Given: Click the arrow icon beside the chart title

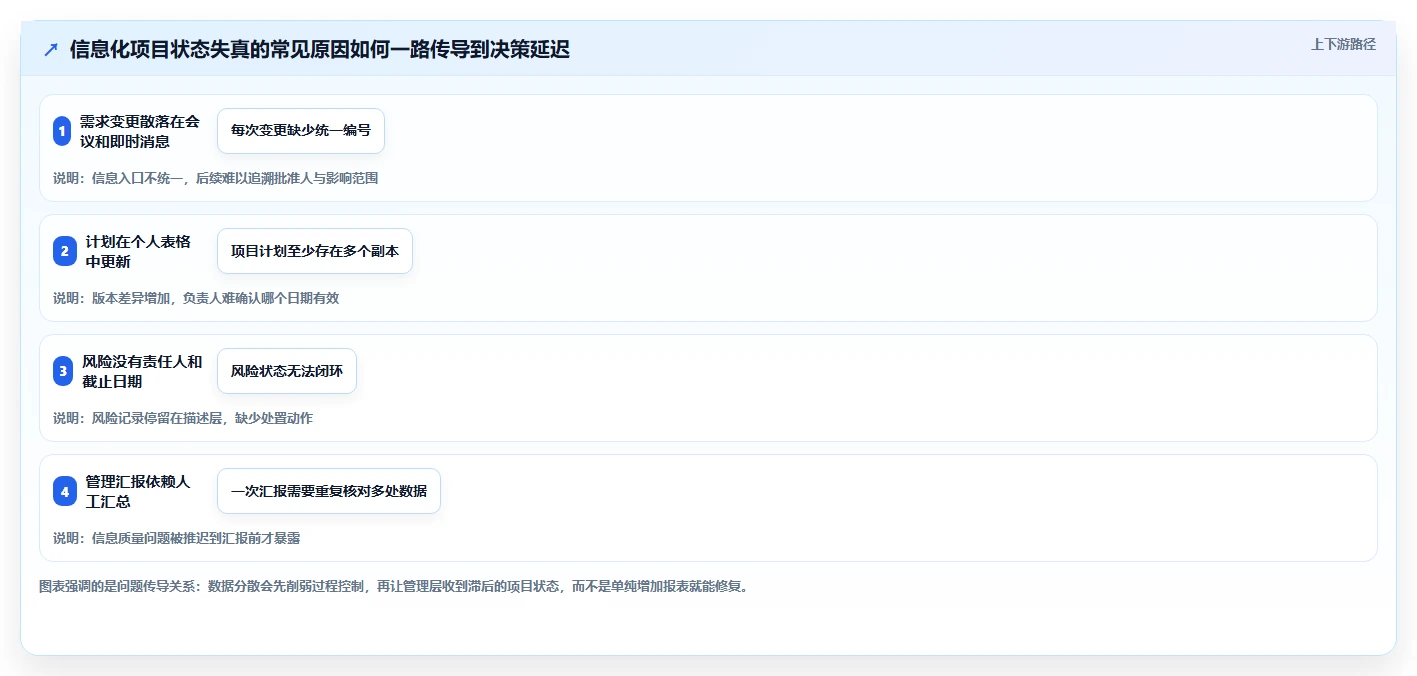Looking at the screenshot, I should tap(51, 50).
